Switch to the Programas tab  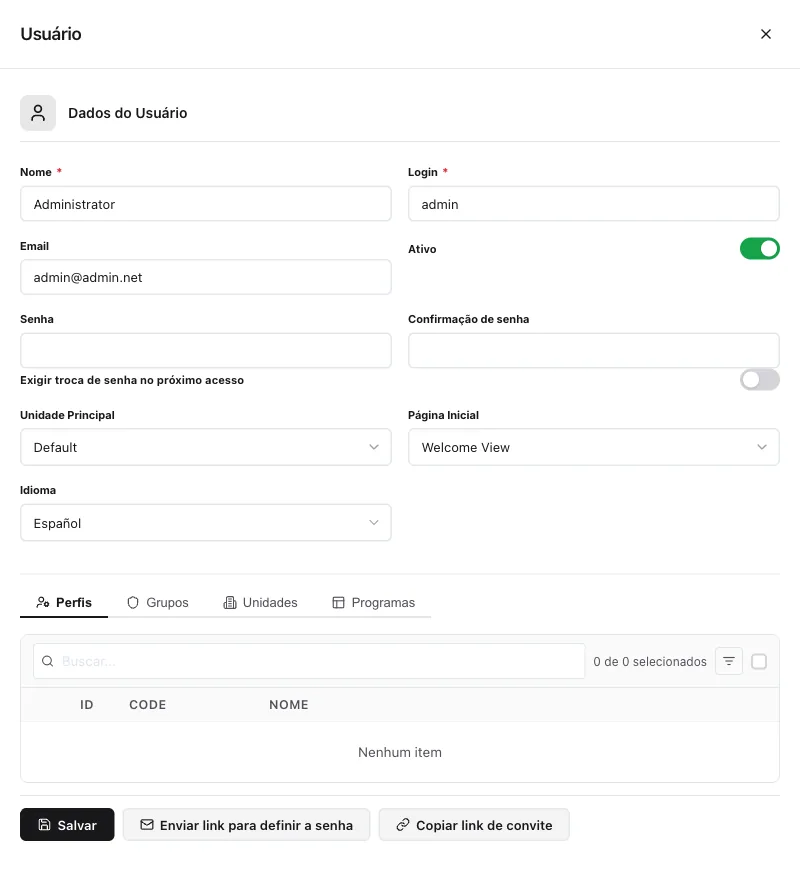[374, 603]
